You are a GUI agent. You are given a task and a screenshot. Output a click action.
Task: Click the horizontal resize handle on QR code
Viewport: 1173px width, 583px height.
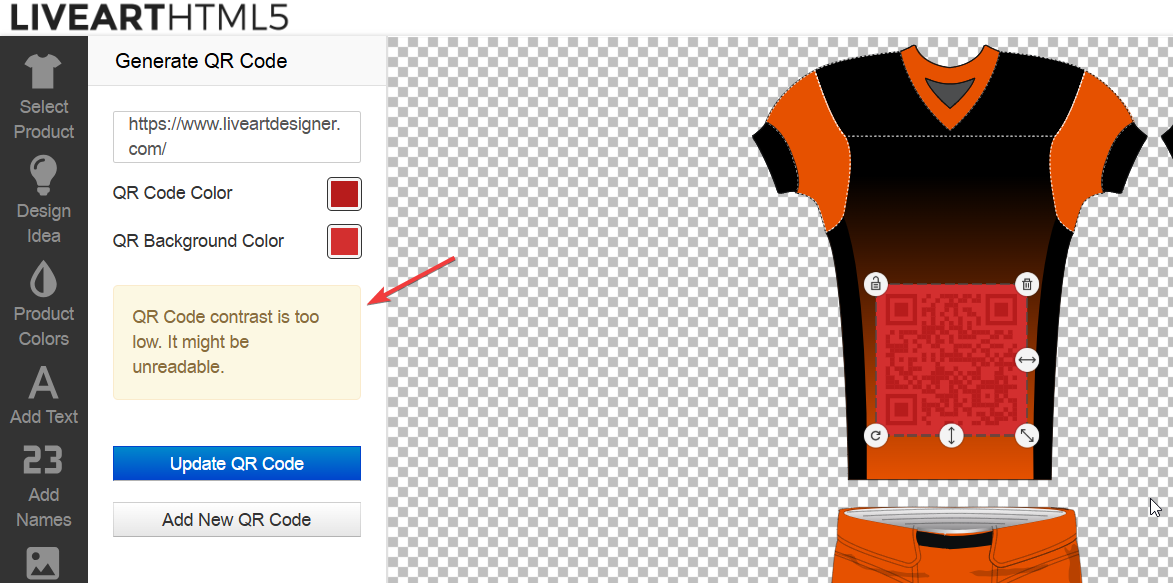1027,360
